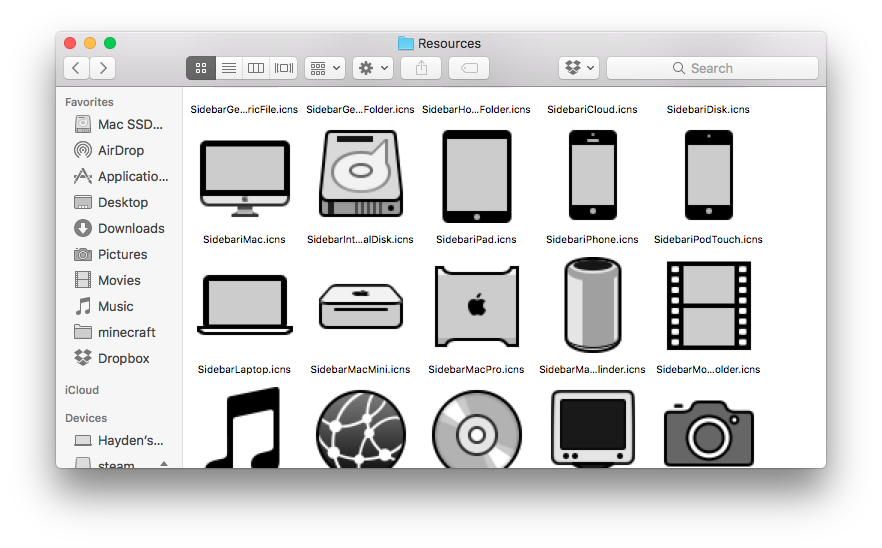Select the network globe file icon

click(x=361, y=429)
